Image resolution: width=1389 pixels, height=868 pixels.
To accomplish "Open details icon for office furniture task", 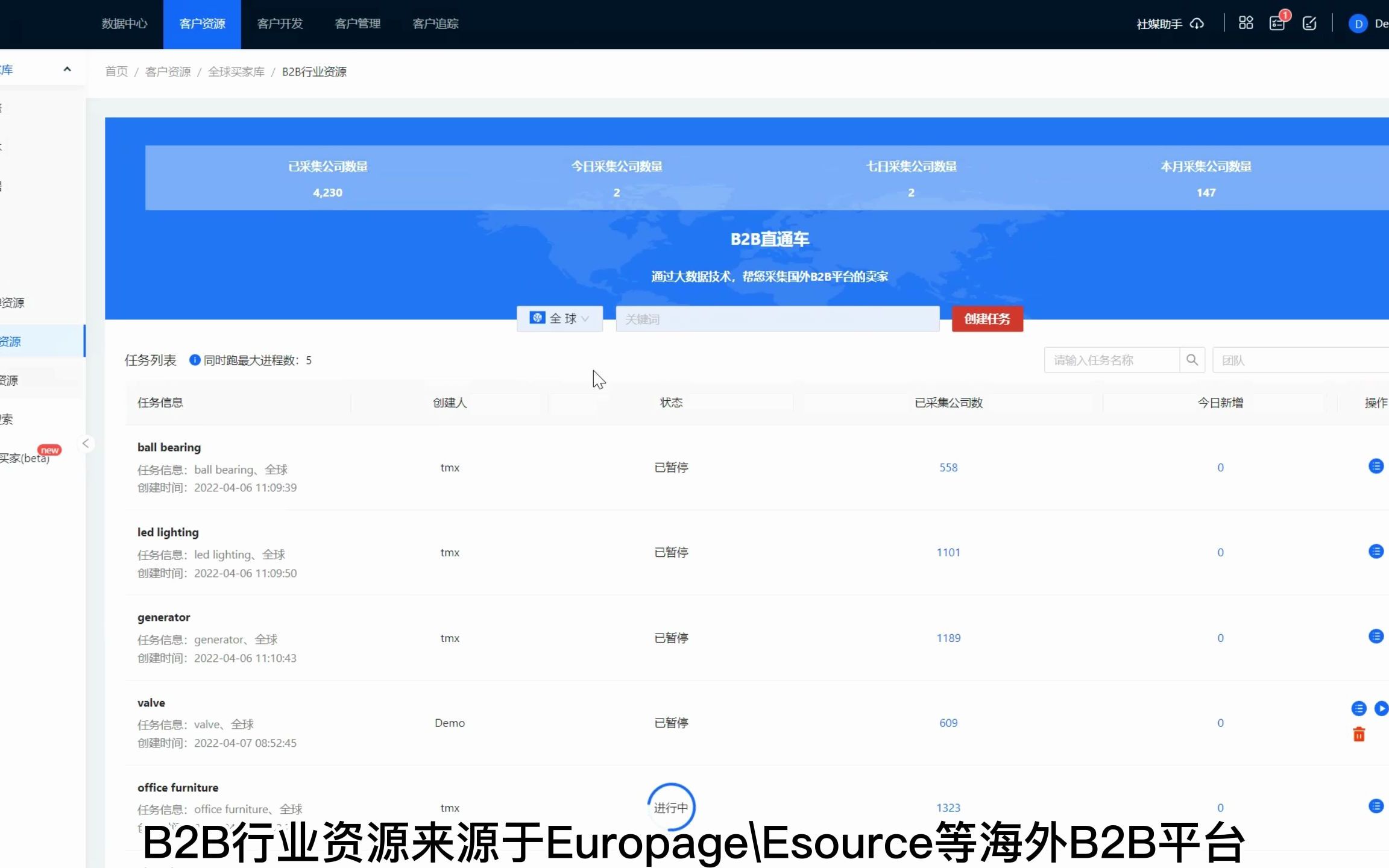I will [1376, 806].
